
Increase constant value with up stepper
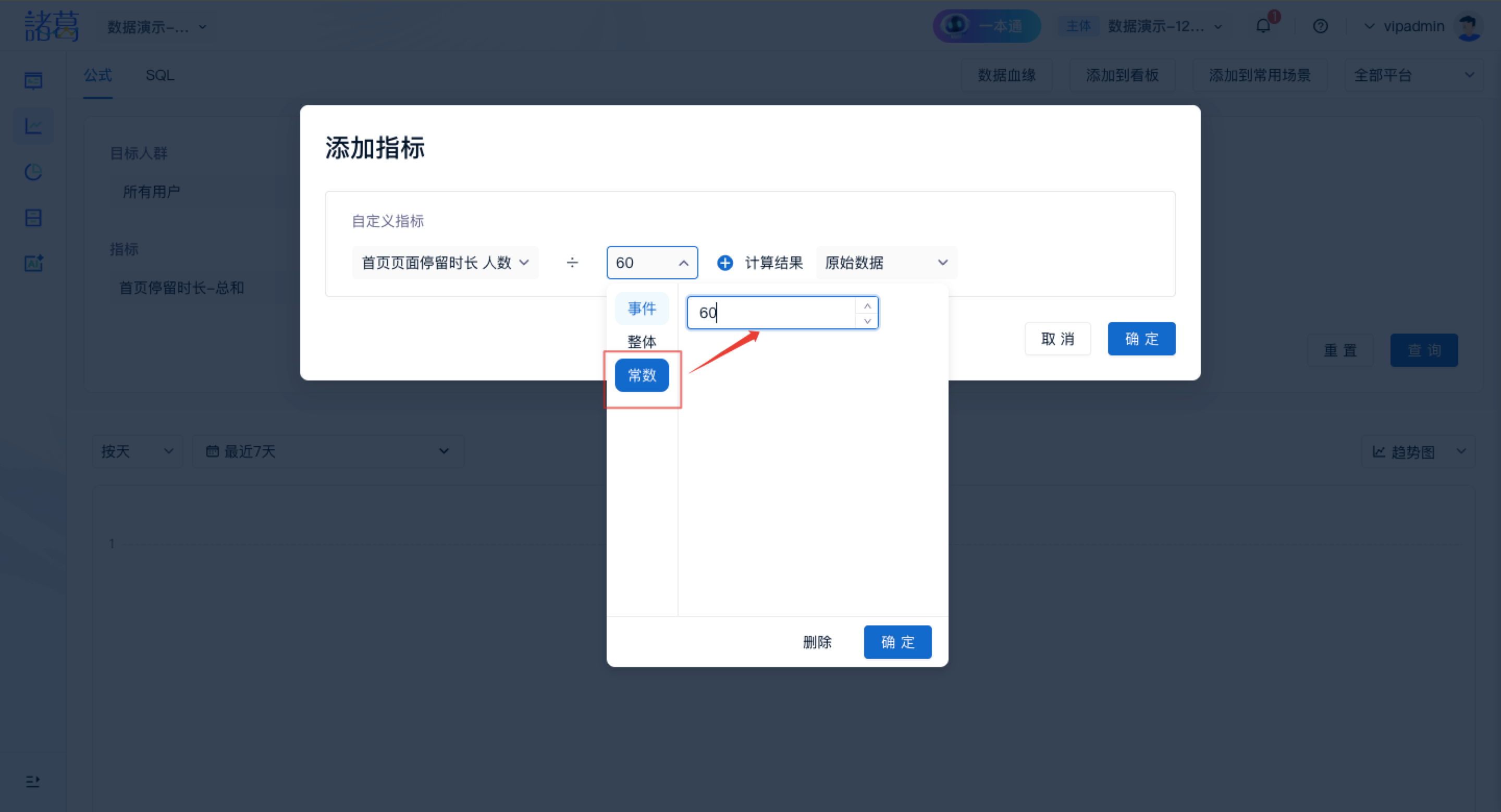(867, 306)
